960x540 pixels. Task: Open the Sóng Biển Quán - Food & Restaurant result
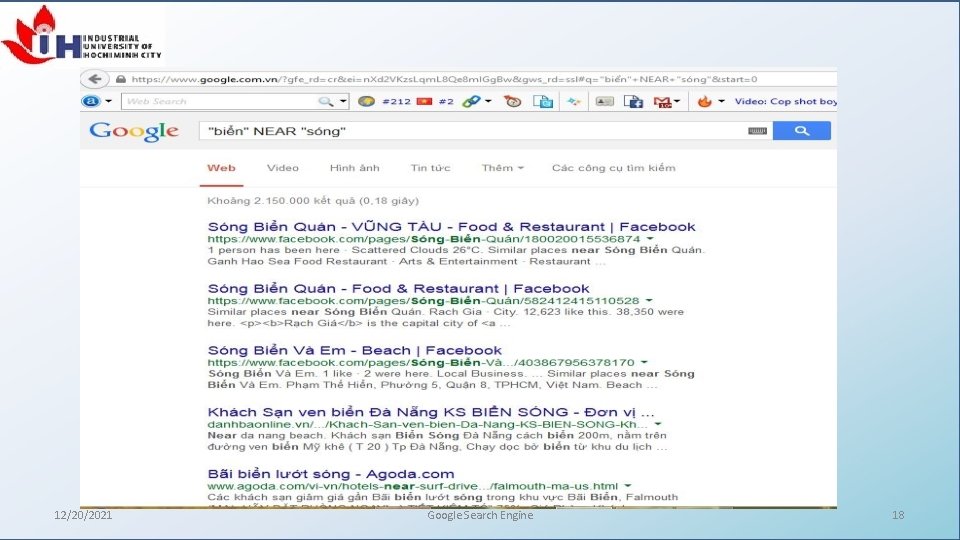pyautogui.click(x=399, y=288)
